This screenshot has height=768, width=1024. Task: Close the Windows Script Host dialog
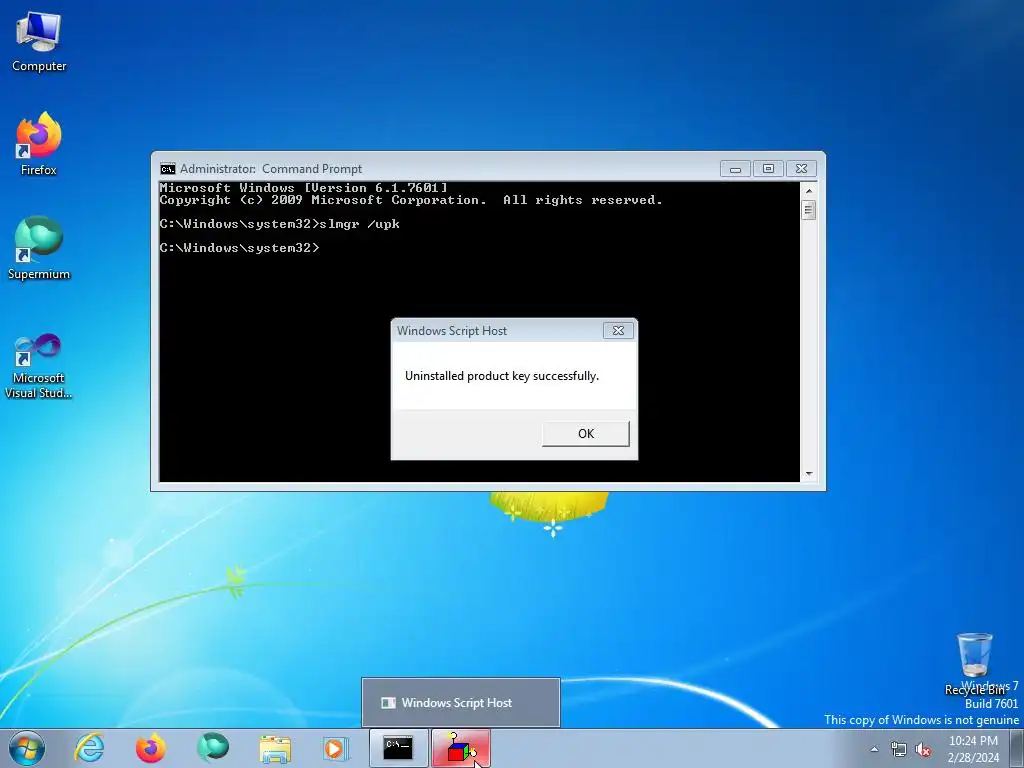click(618, 330)
